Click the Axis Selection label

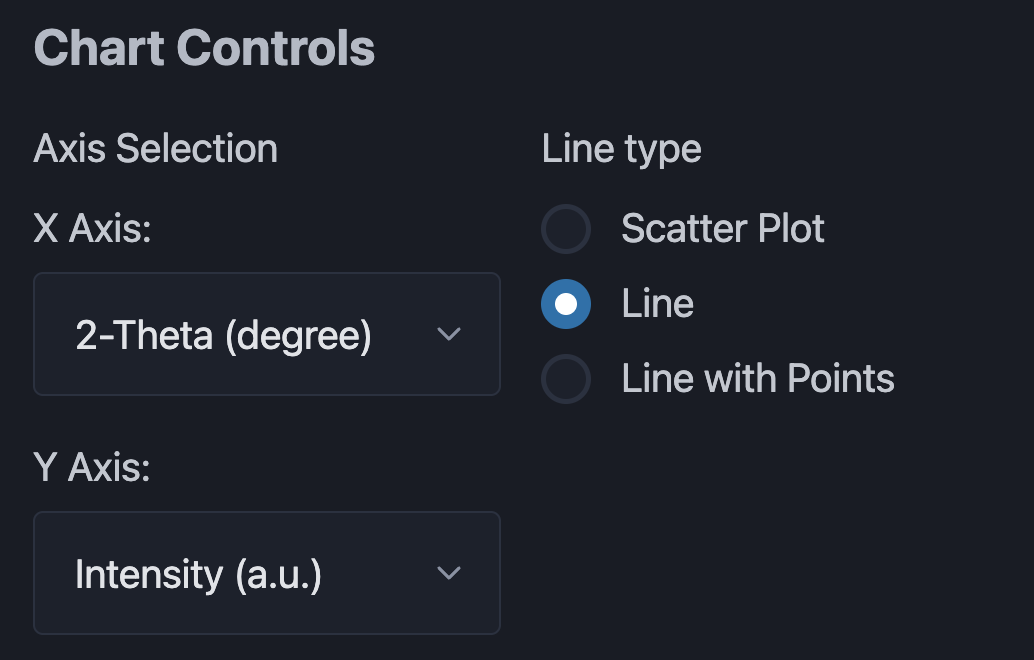point(155,149)
